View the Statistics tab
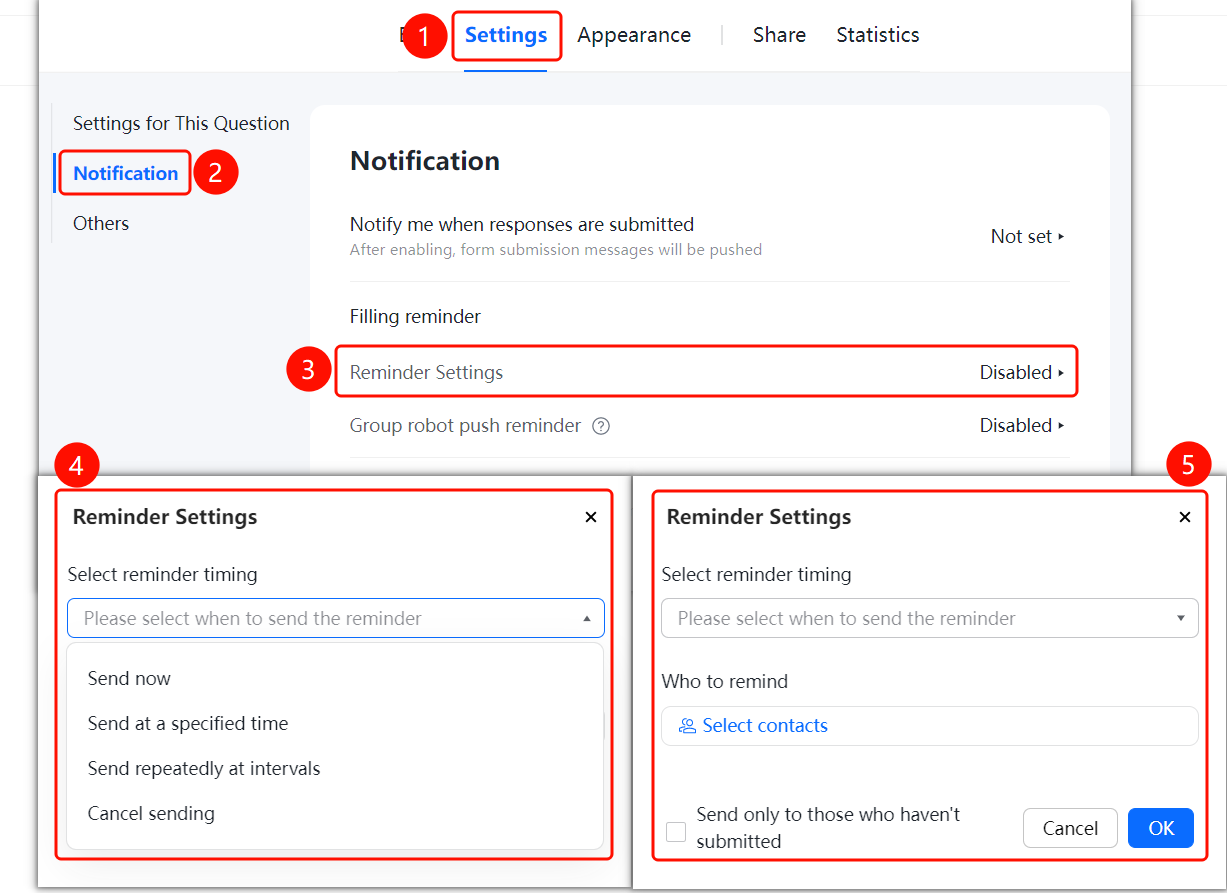 point(878,35)
